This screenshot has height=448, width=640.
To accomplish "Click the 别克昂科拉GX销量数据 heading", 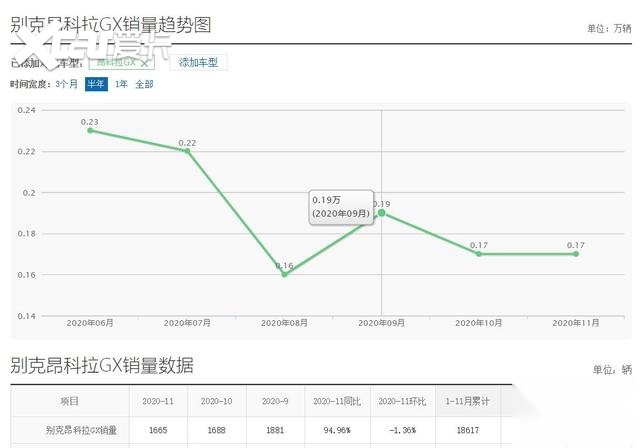I will [102, 364].
